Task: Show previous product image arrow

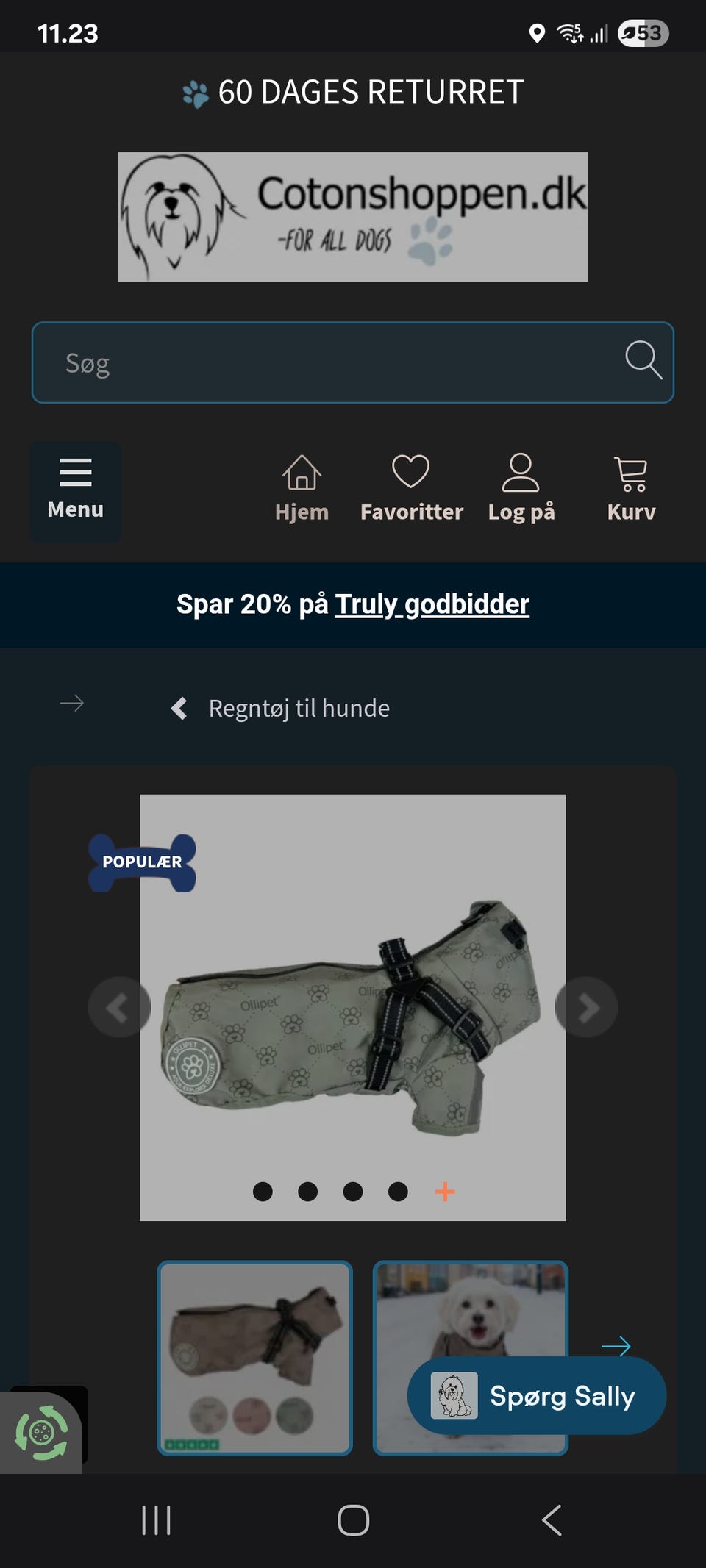Action: (x=119, y=1007)
